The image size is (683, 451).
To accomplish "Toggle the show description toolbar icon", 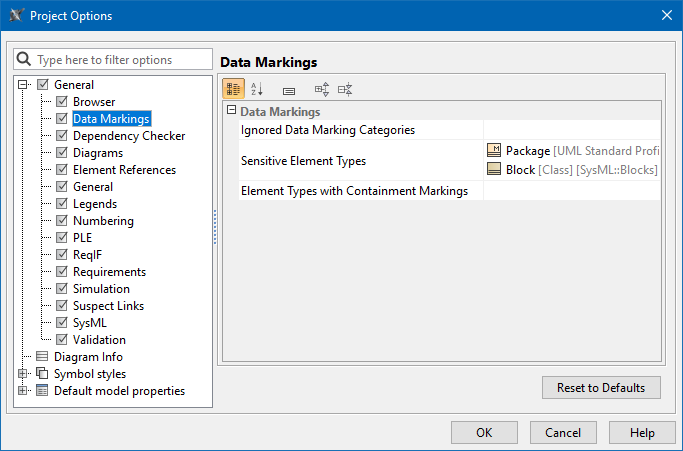I will tap(288, 89).
